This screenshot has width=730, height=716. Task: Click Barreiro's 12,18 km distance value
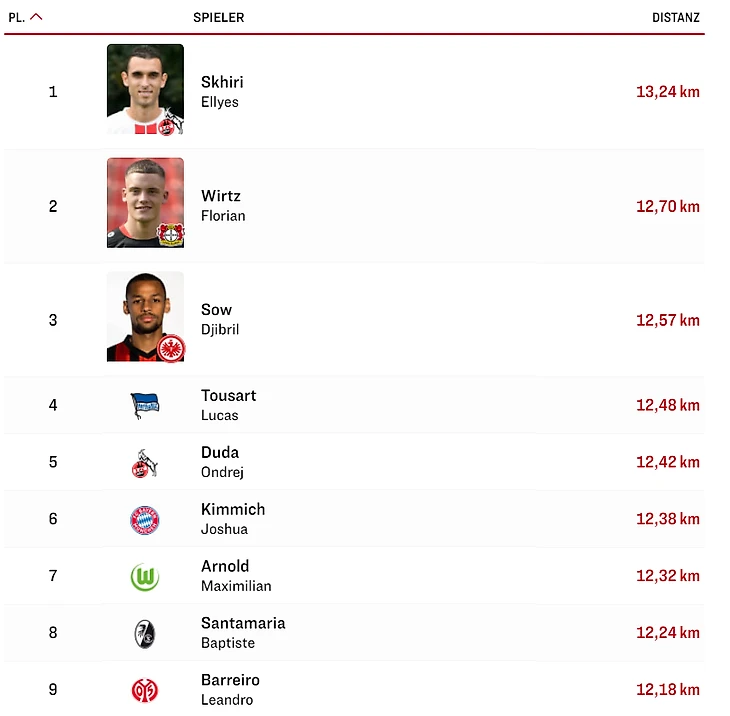pyautogui.click(x=667, y=690)
